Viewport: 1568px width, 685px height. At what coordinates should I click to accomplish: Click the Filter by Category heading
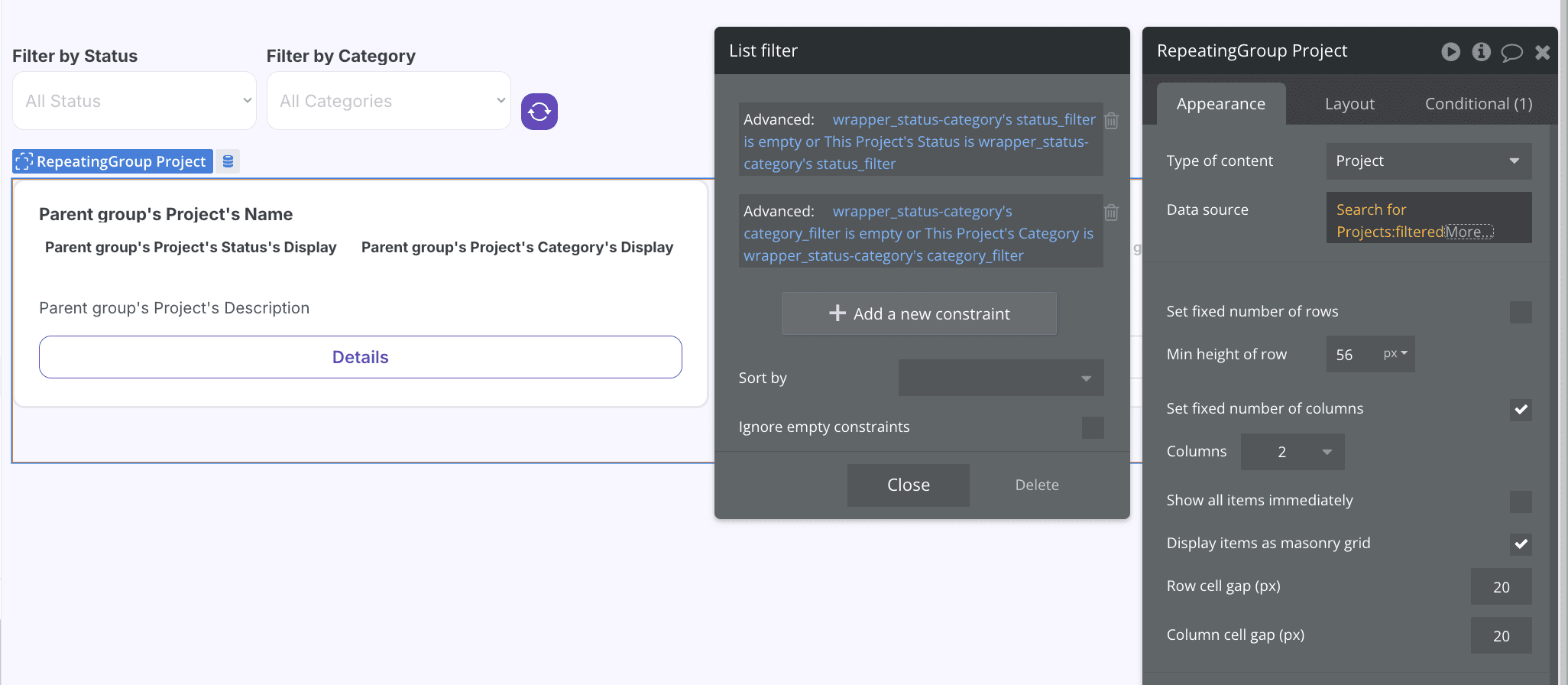tap(341, 56)
